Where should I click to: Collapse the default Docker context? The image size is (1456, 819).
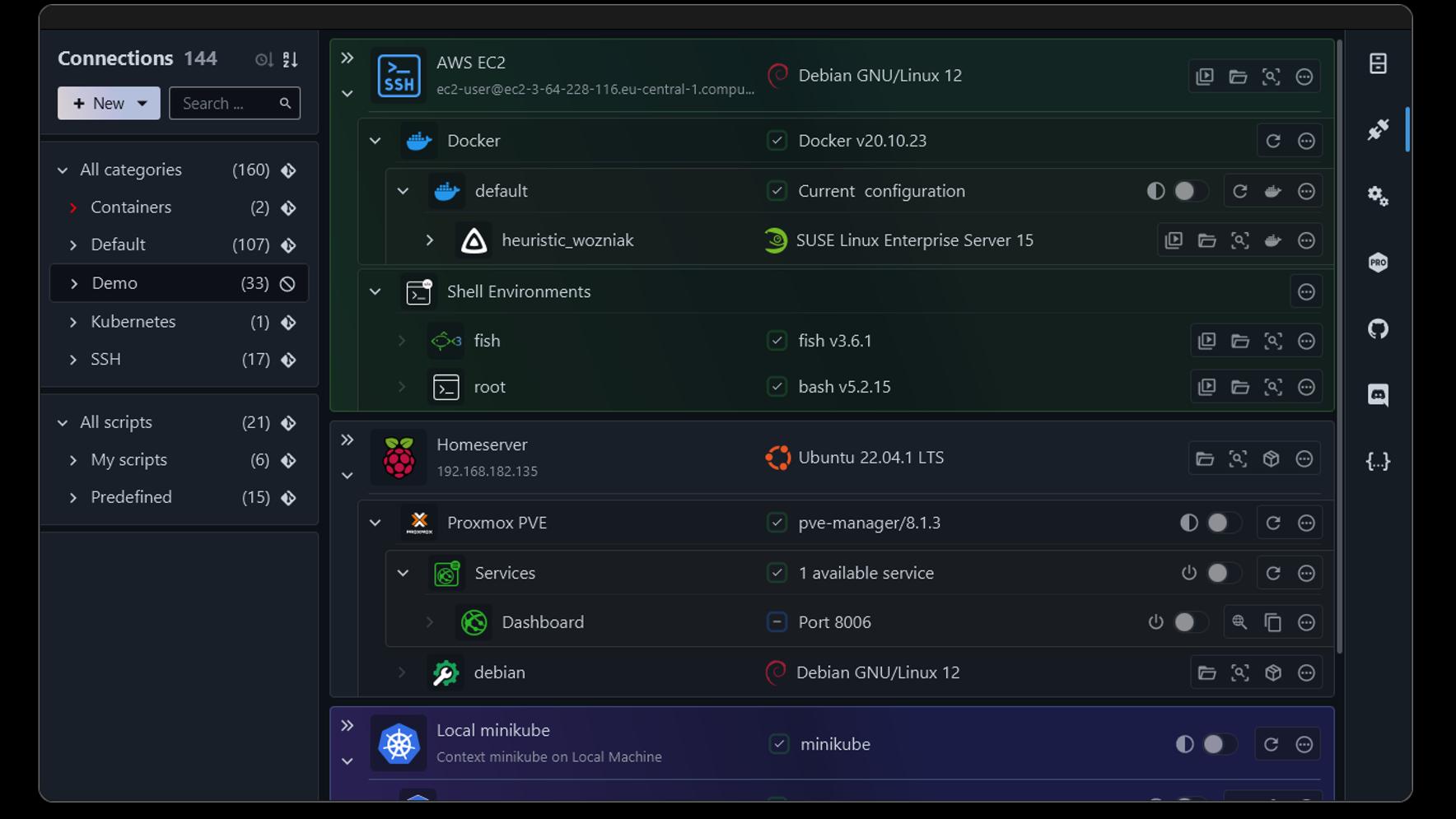click(403, 191)
